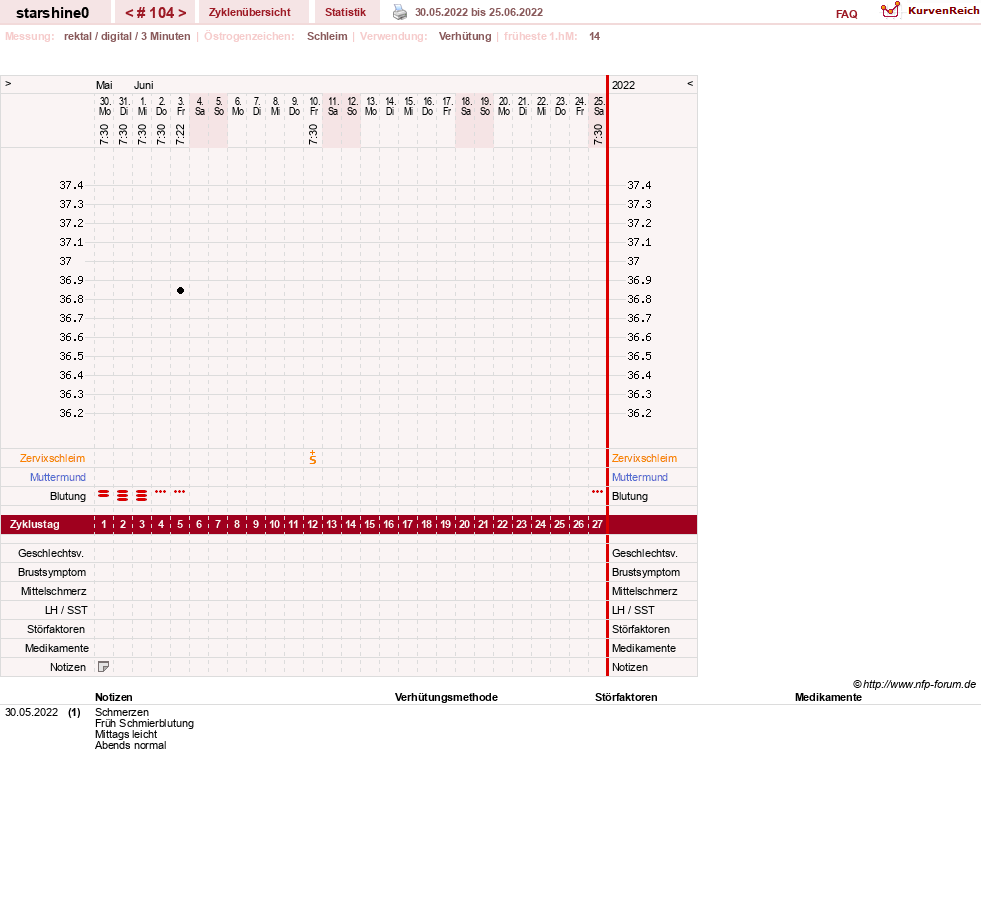Image resolution: width=981 pixels, height=899 pixels.
Task: Open the Zyklenübersicht tab
Action: (250, 13)
